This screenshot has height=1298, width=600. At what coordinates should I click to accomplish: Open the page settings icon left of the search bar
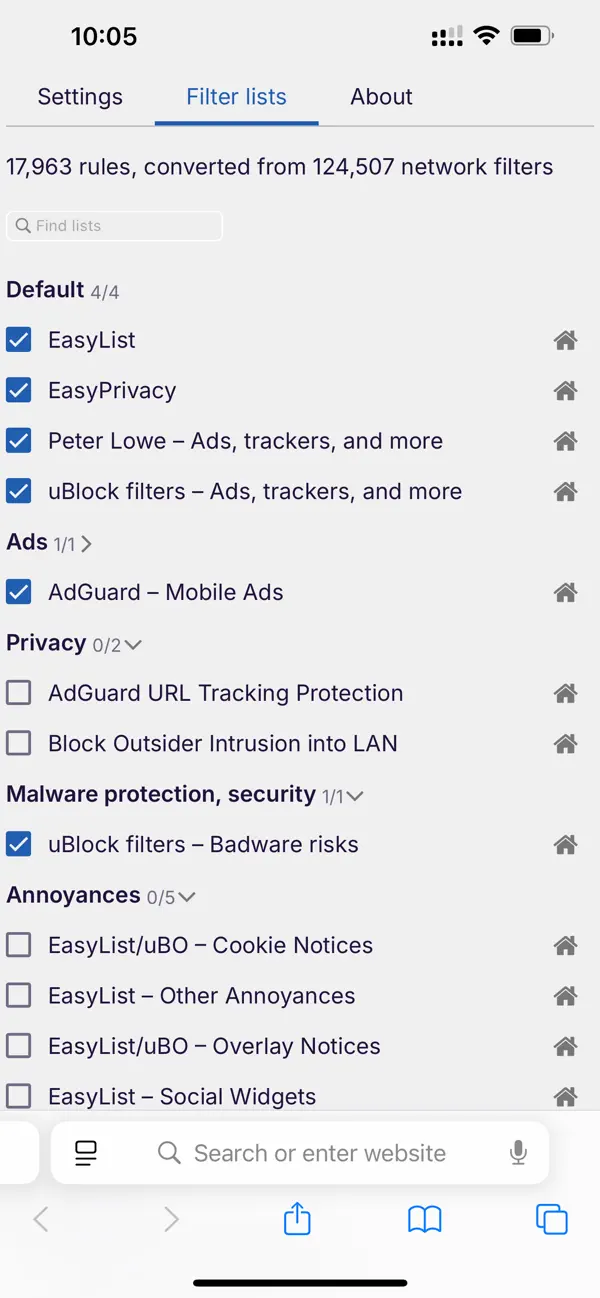pos(86,1152)
